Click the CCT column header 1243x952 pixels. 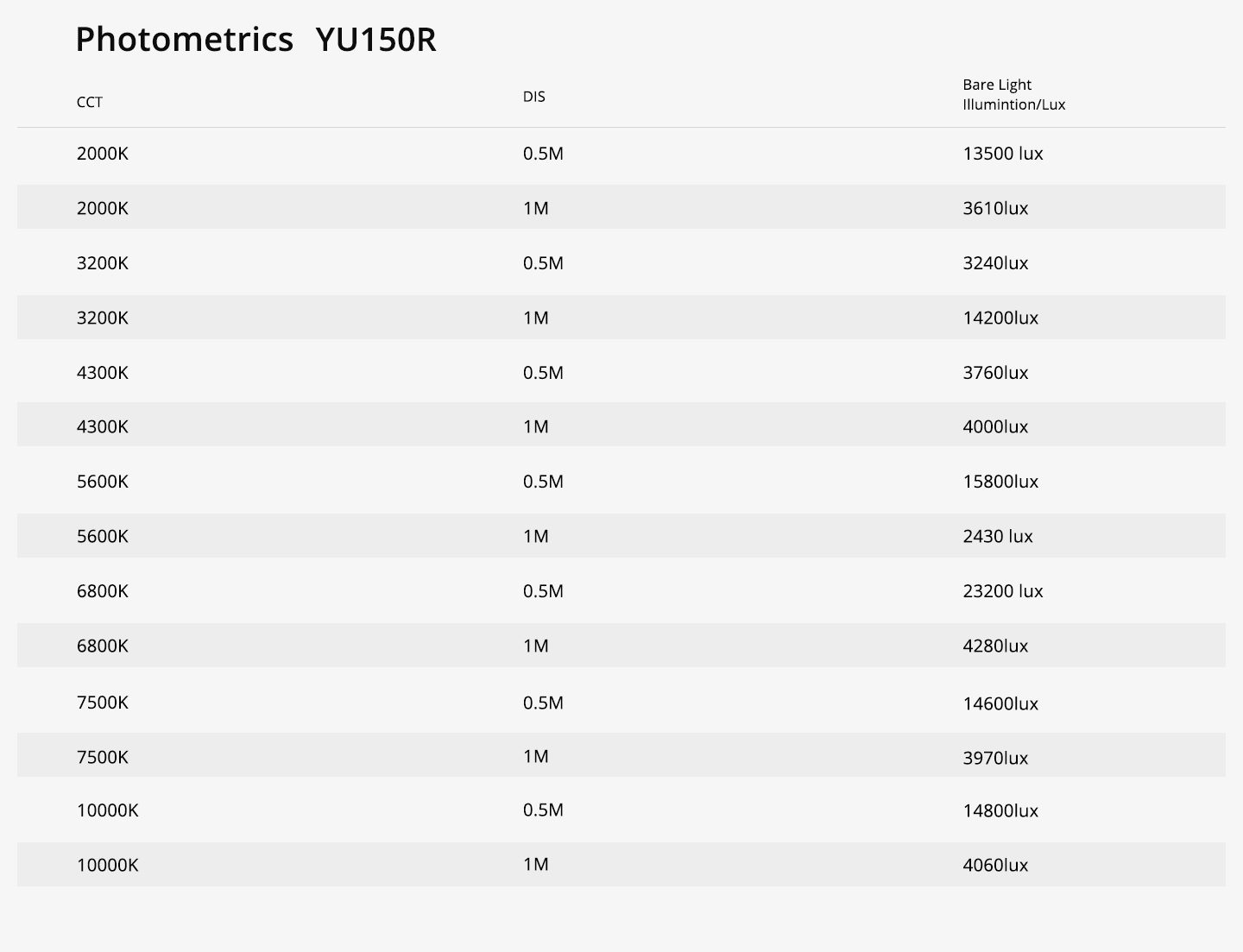click(90, 102)
